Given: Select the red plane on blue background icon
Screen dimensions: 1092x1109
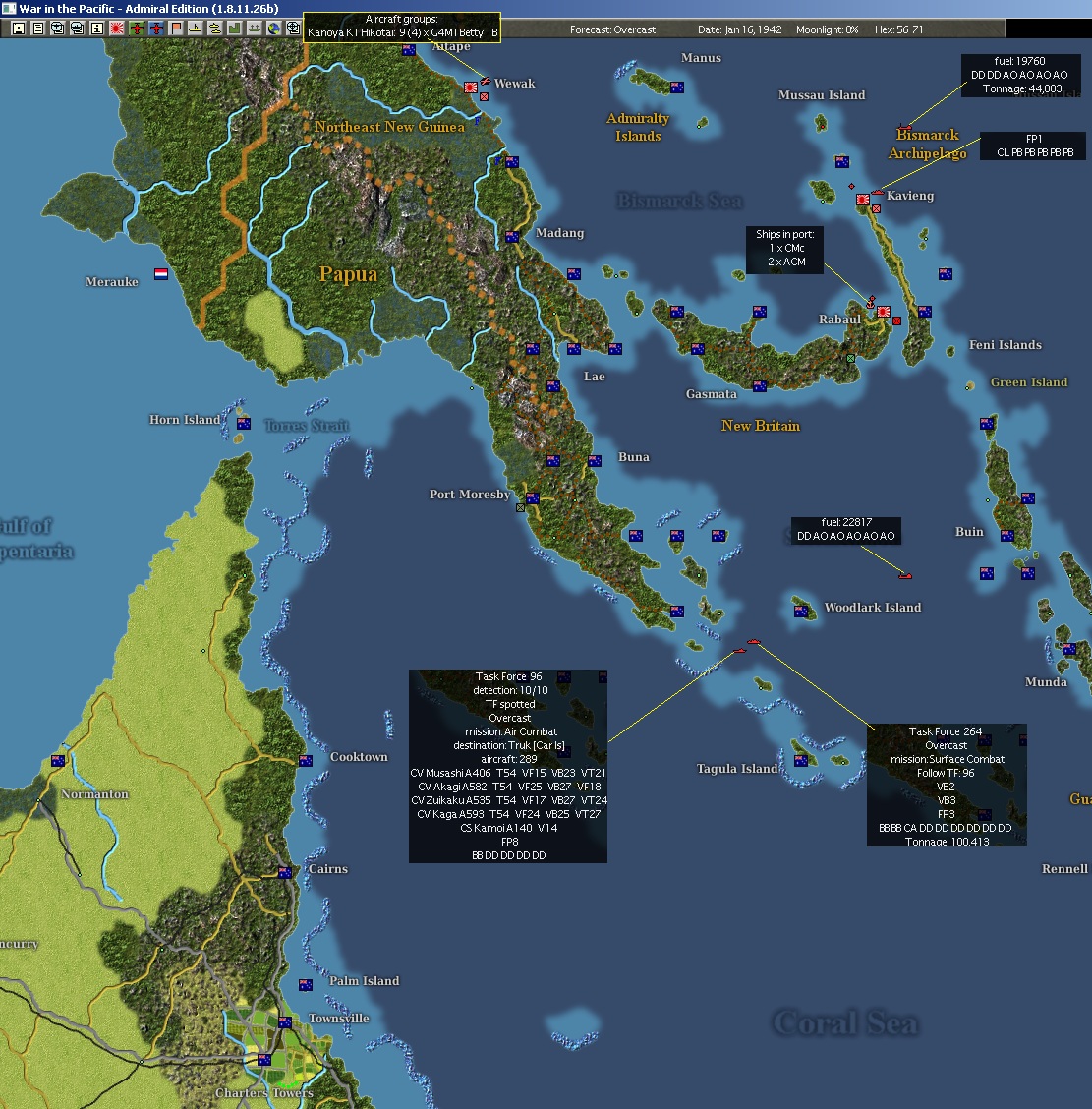Looking at the screenshot, I should [x=157, y=29].
